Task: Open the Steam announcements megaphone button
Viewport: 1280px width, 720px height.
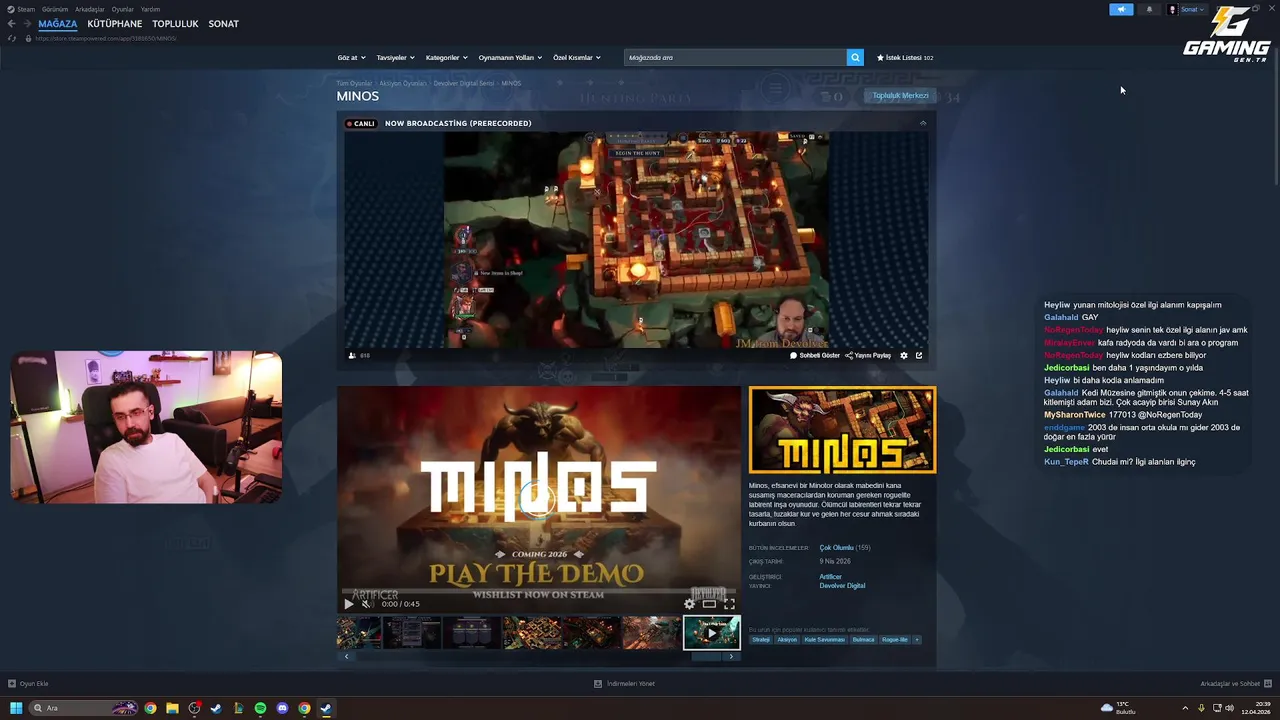Action: [1121, 9]
